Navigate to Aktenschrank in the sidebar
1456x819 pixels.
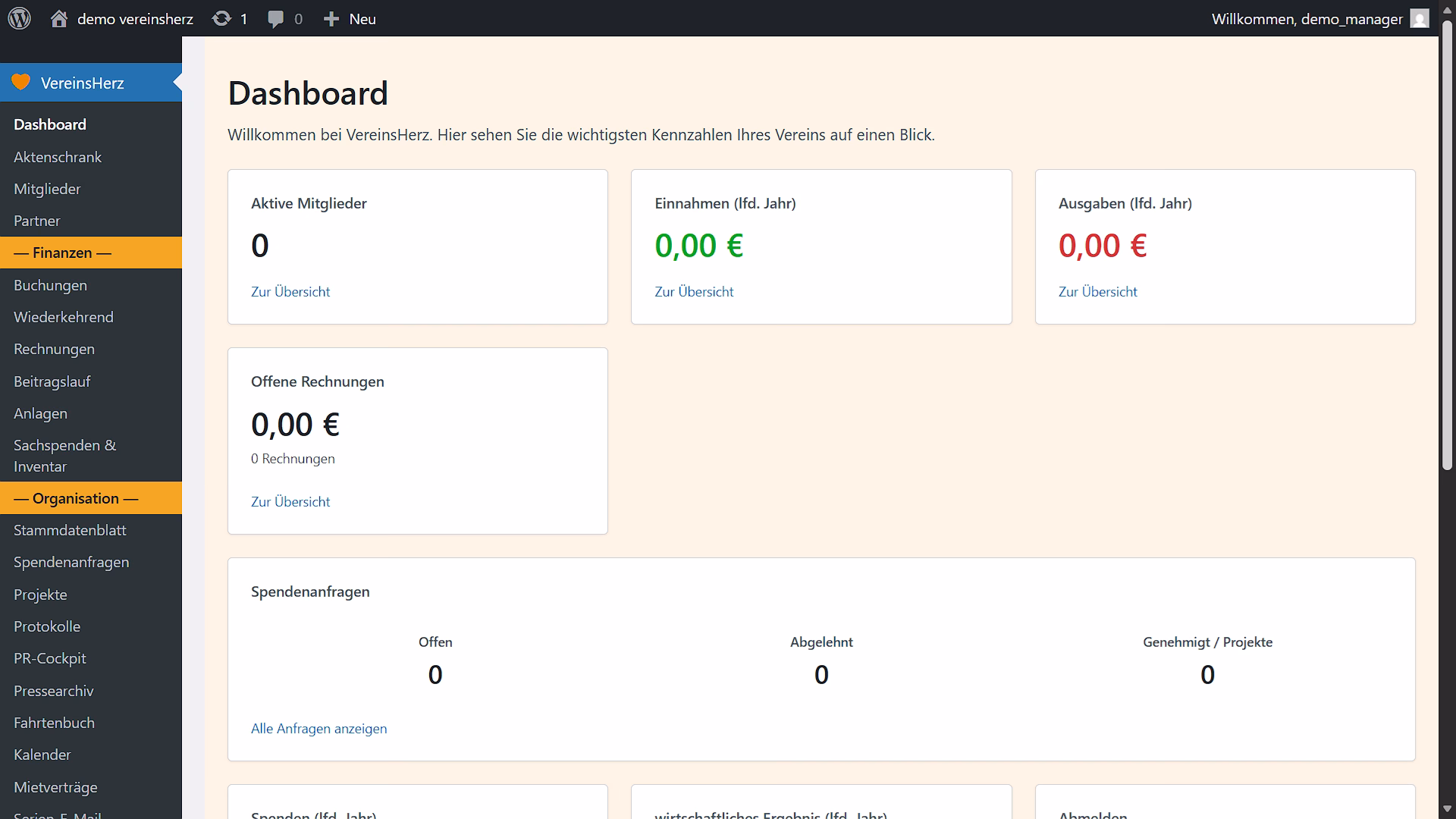[58, 157]
